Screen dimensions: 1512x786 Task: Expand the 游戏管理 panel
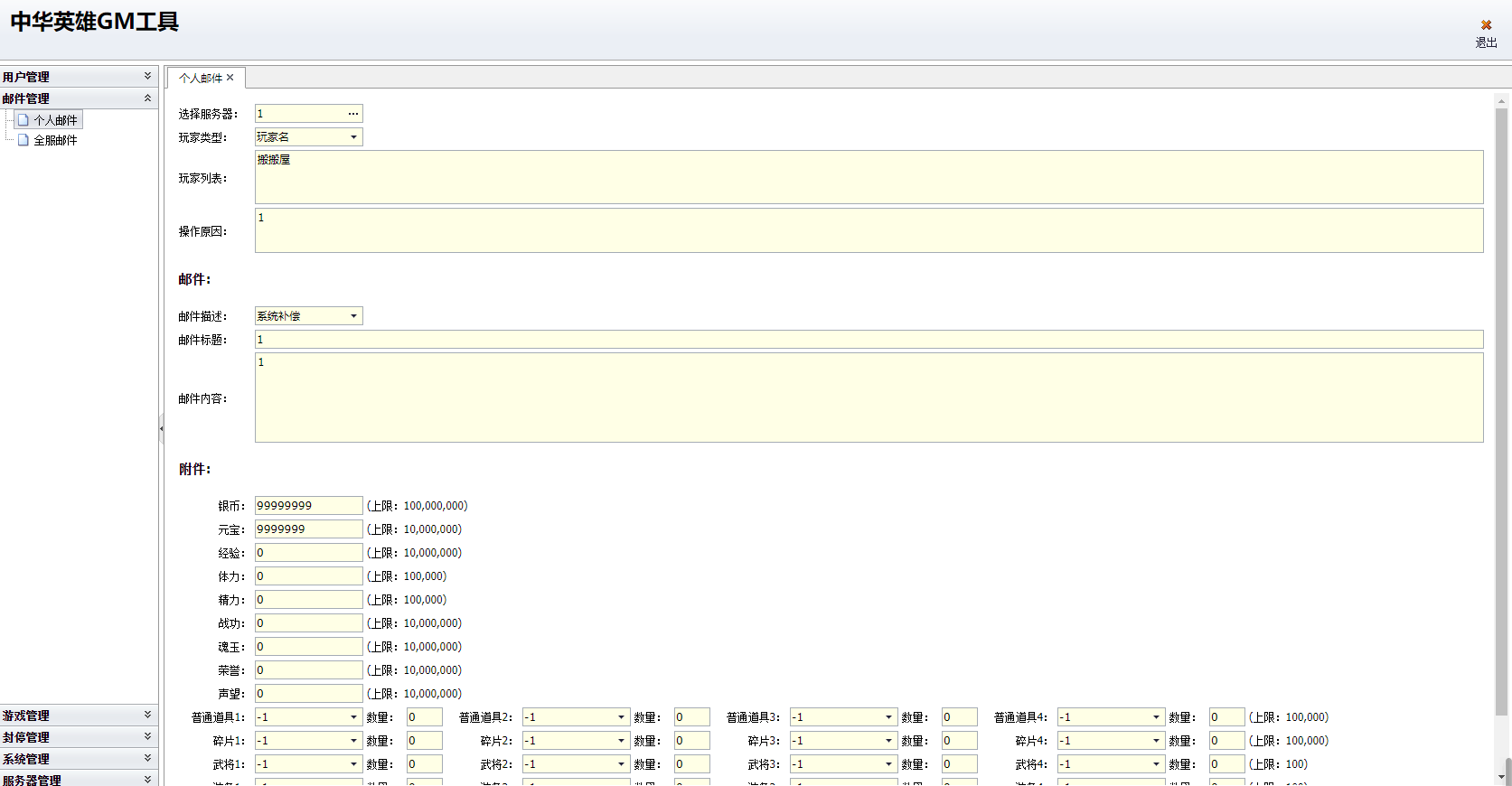tap(147, 716)
